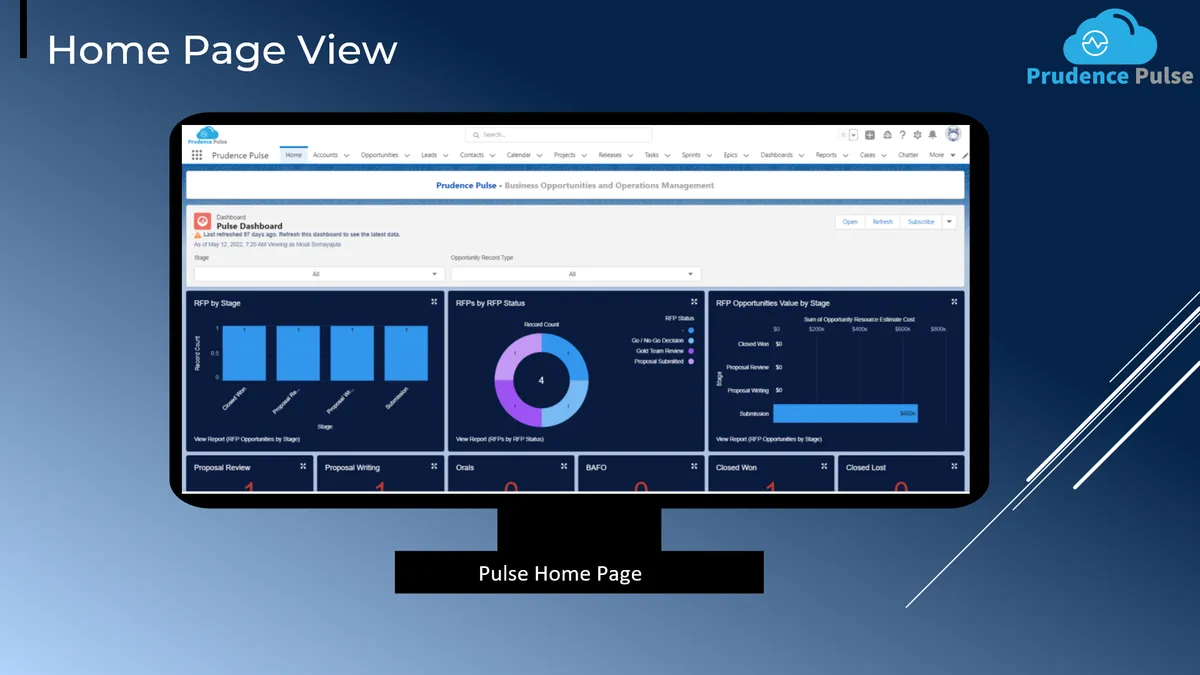Viewport: 1200px width, 675px height.
Task: Click the Prudence Pulse app logo
Action: [x=207, y=135]
